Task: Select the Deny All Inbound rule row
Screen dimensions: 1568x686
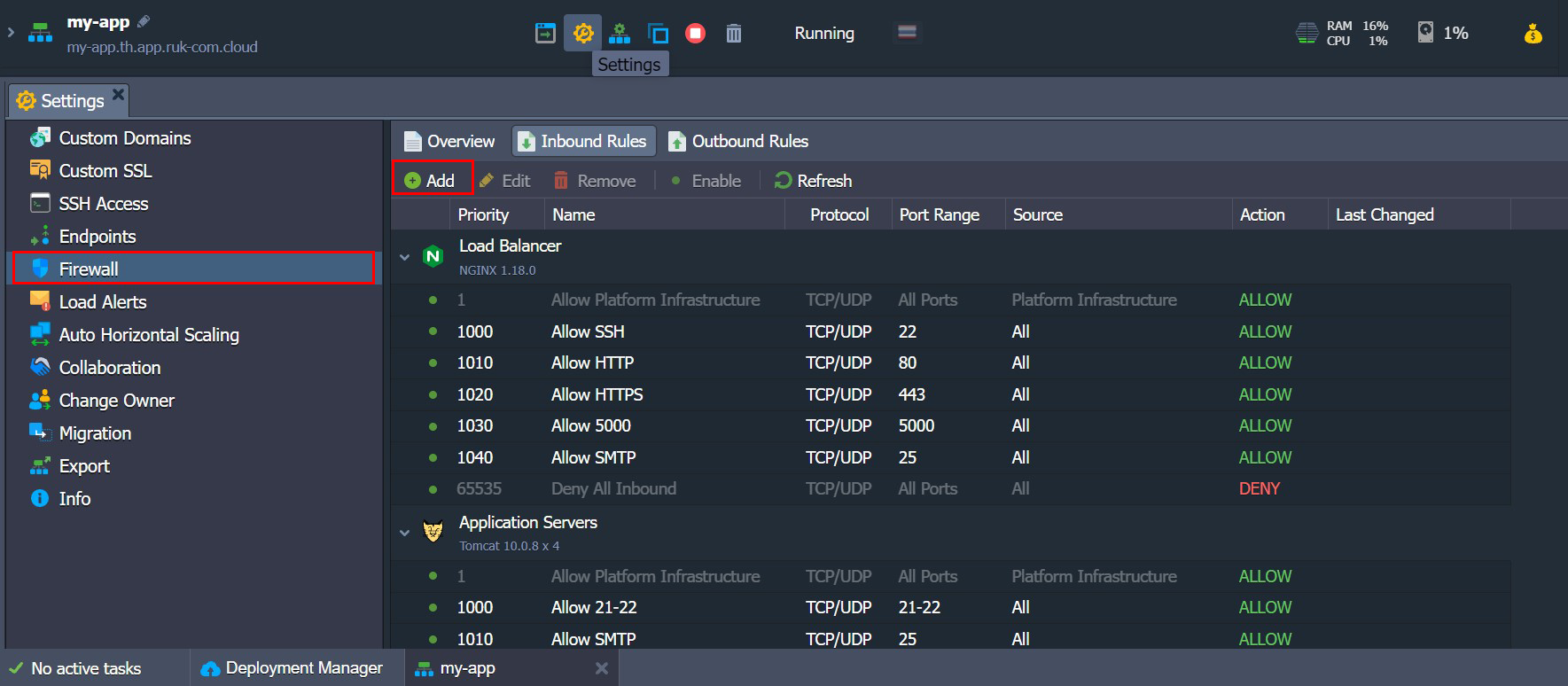Action: (x=951, y=488)
